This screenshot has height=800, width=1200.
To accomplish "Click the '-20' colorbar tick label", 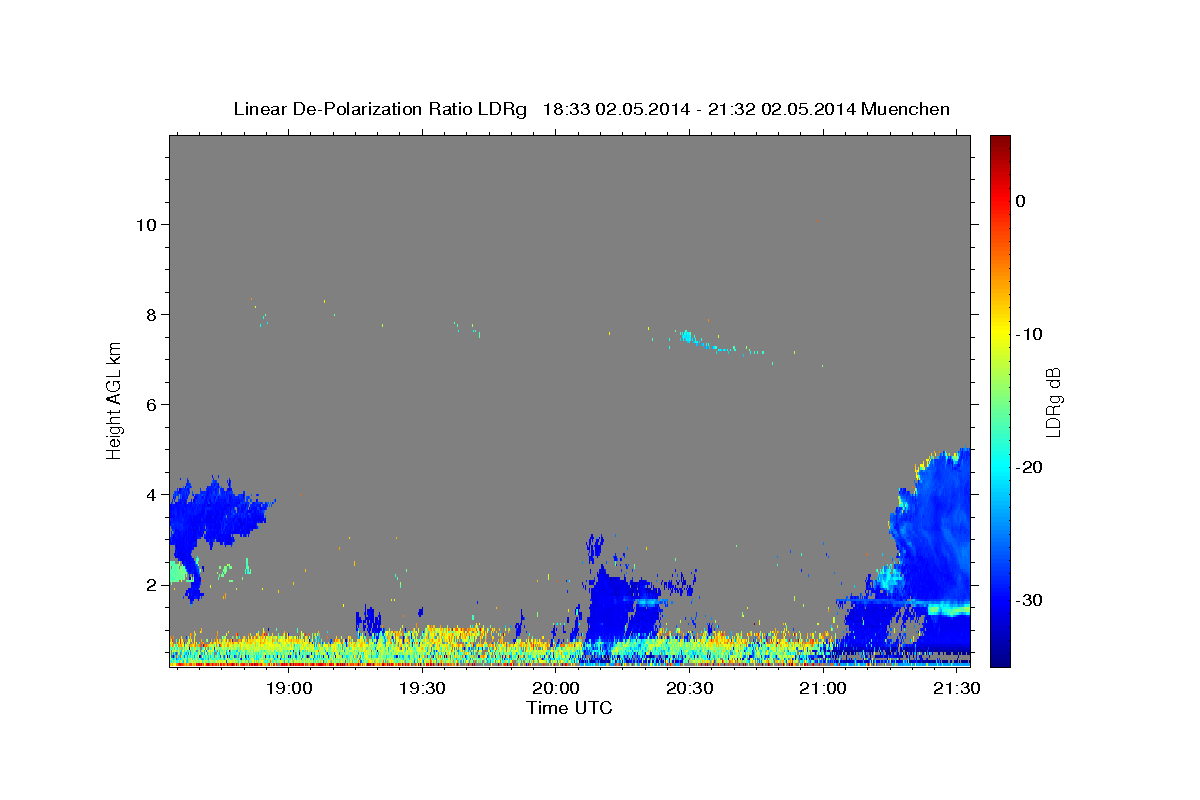I will [1030, 467].
